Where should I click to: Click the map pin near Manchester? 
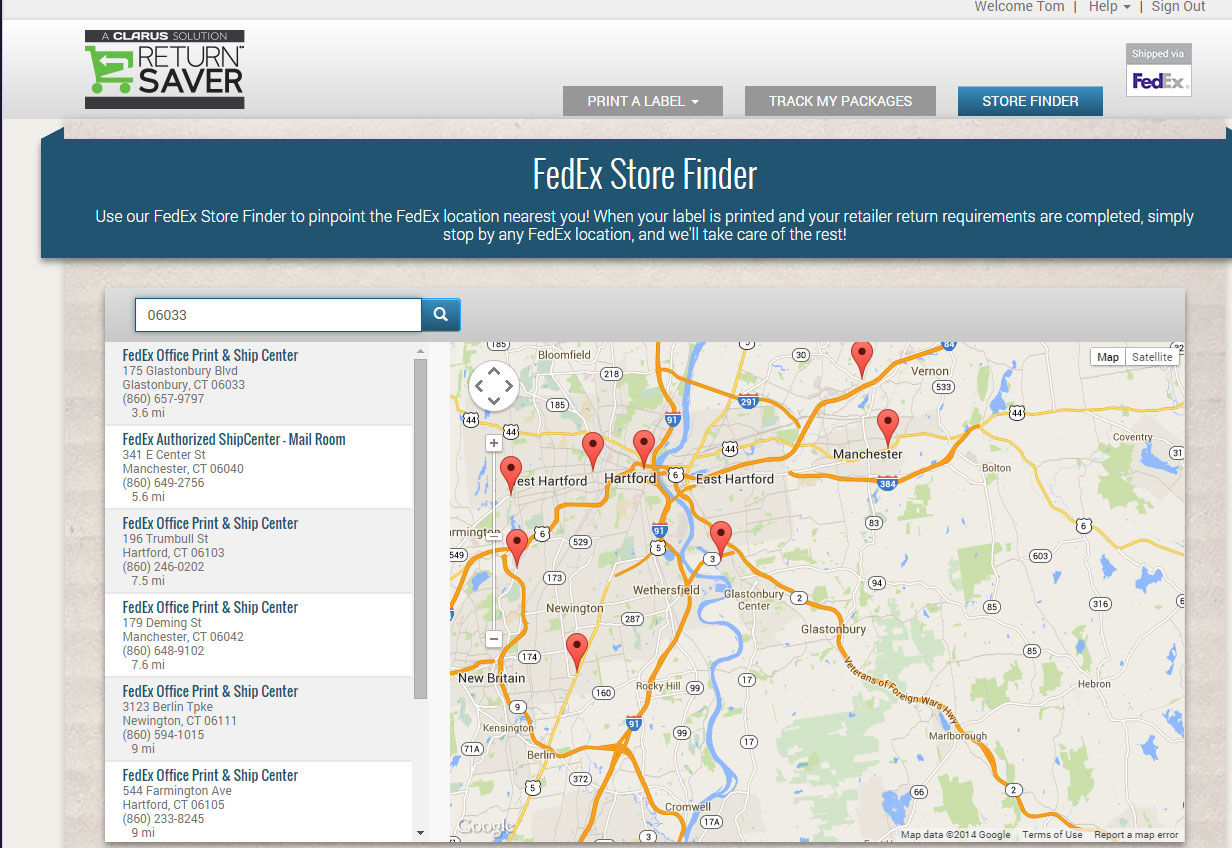[888, 428]
